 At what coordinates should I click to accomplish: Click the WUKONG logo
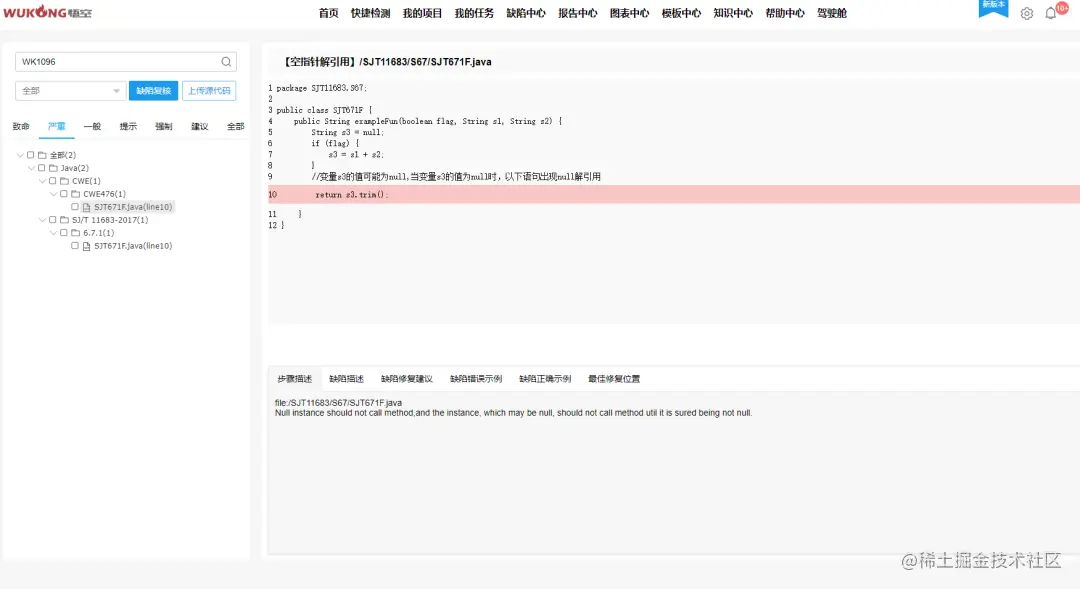(x=48, y=12)
